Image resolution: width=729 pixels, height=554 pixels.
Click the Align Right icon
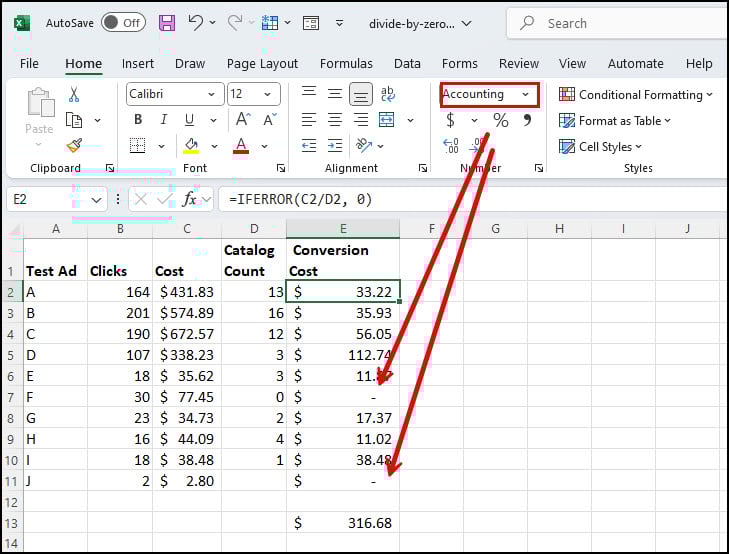pyautogui.click(x=361, y=120)
